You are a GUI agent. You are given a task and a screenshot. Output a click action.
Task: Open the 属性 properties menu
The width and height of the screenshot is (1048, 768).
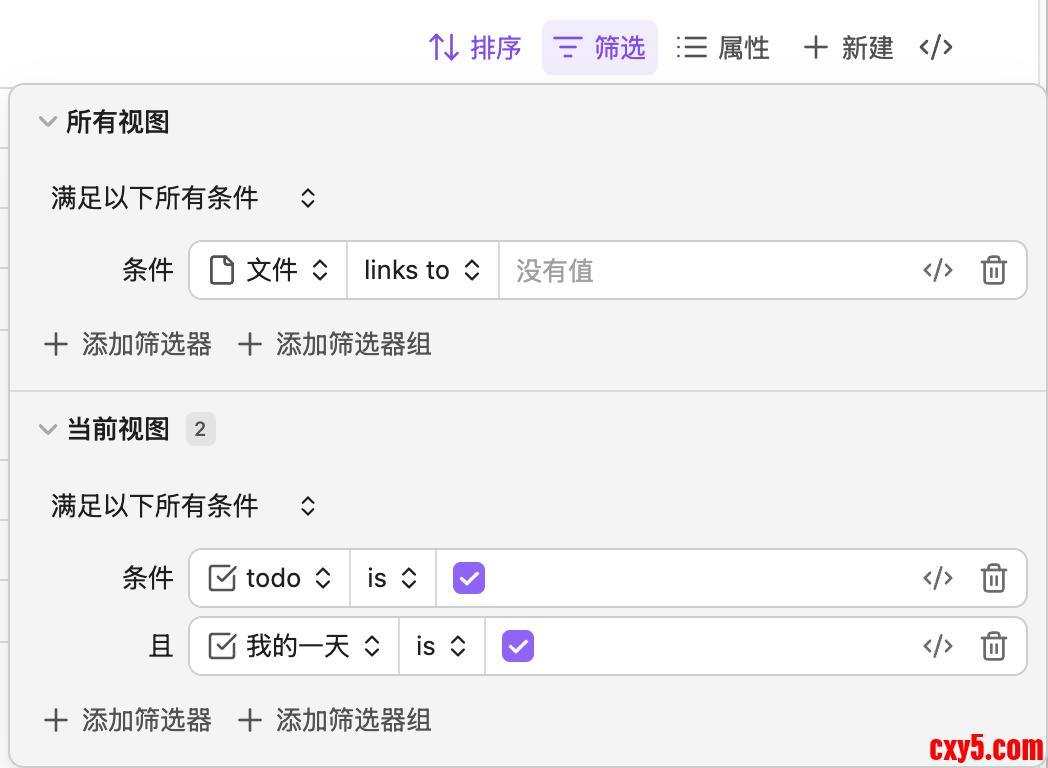click(723, 47)
